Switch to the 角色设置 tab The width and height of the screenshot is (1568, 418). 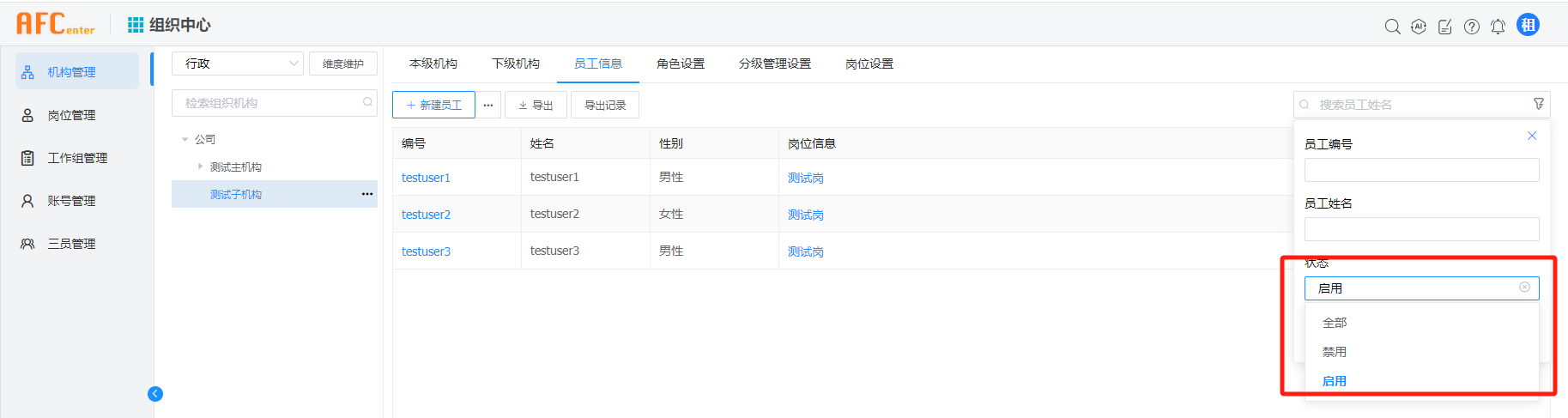tap(680, 64)
